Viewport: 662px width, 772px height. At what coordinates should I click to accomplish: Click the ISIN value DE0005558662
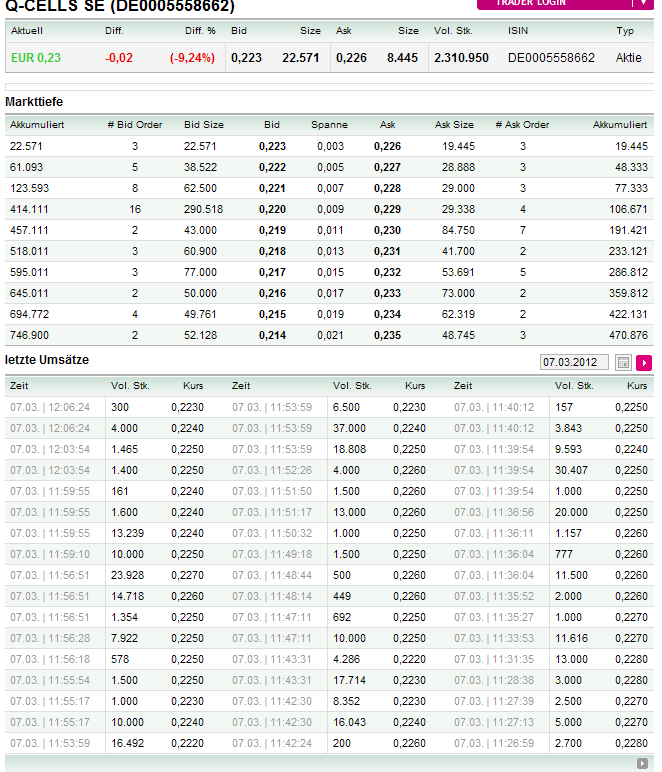[551, 58]
